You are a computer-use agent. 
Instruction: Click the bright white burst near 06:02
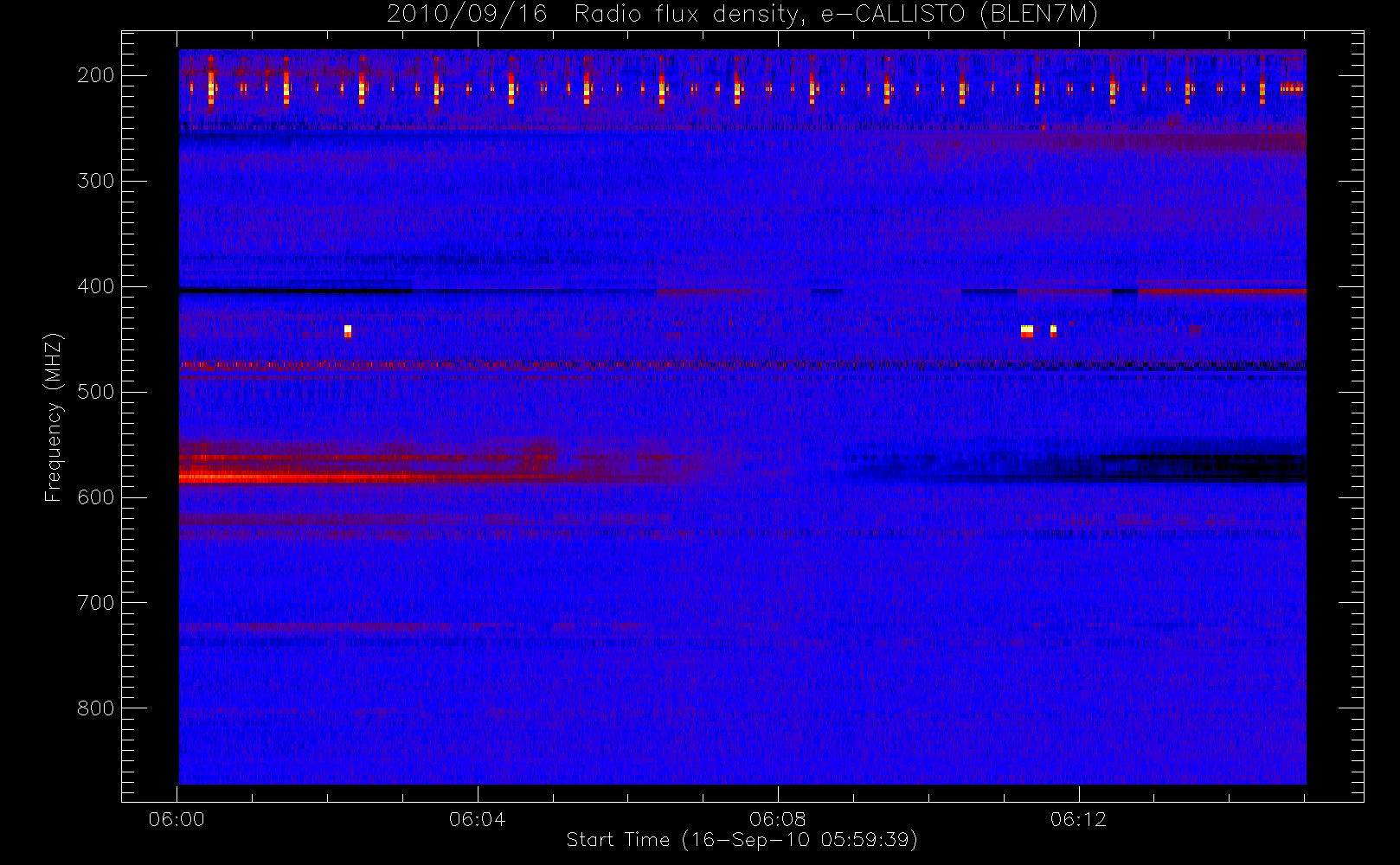click(x=348, y=330)
